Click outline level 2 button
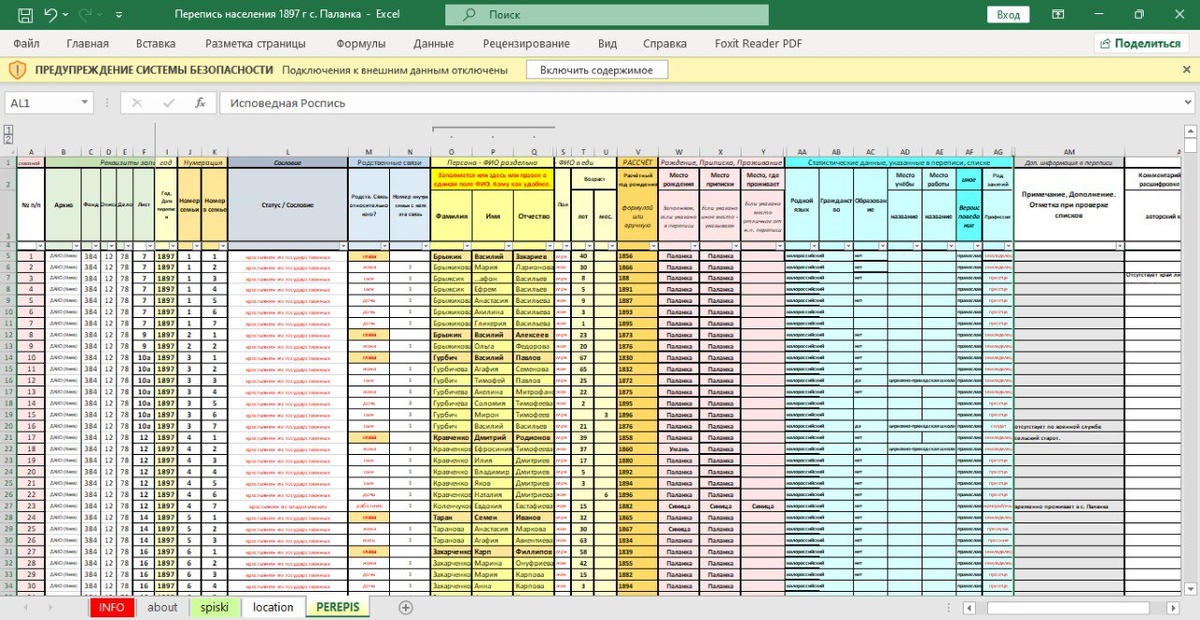Image resolution: width=1200 pixels, height=620 pixels. [8, 138]
